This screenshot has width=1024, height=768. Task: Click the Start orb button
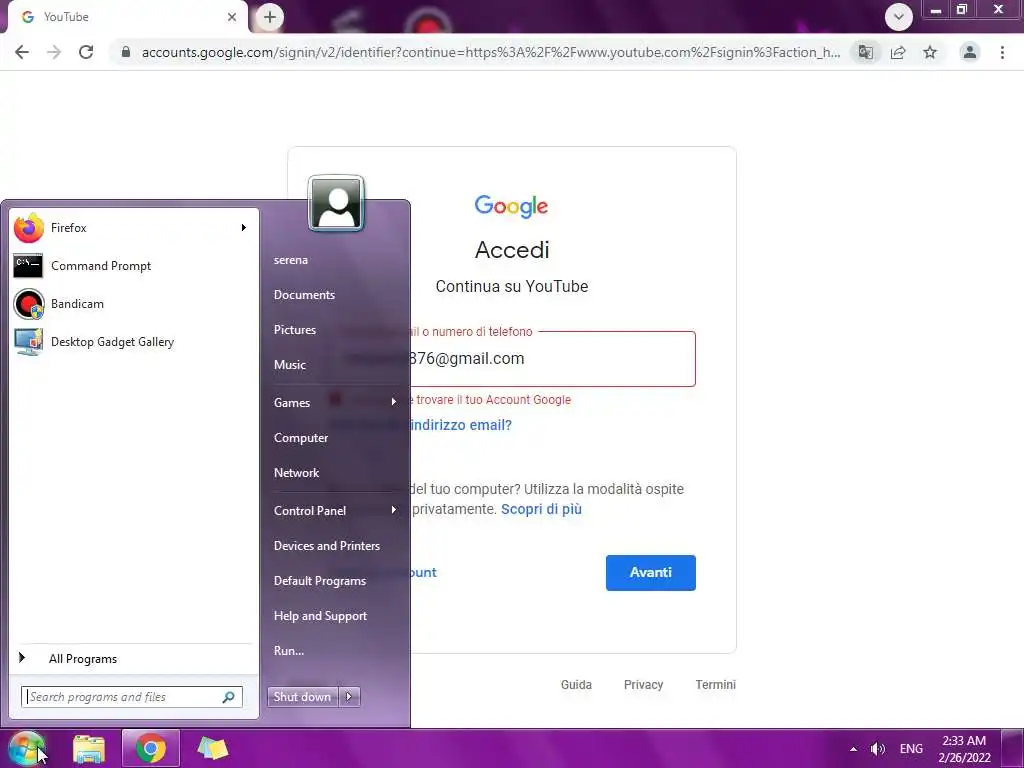[25, 749]
